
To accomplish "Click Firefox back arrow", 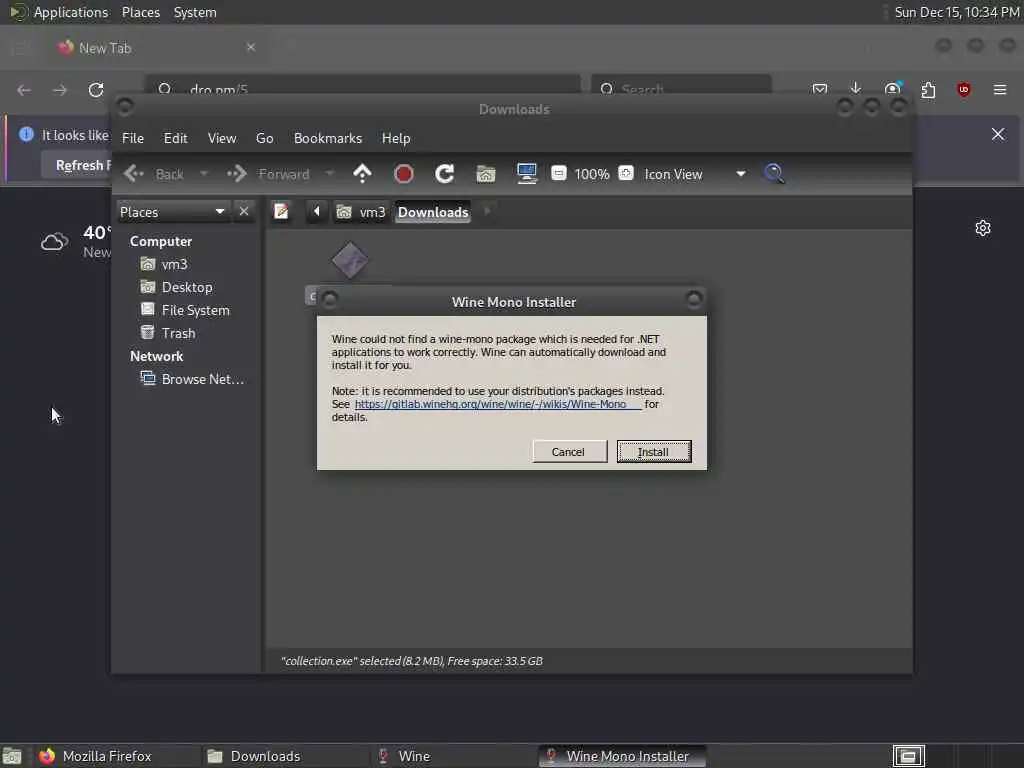I will 24,89.
